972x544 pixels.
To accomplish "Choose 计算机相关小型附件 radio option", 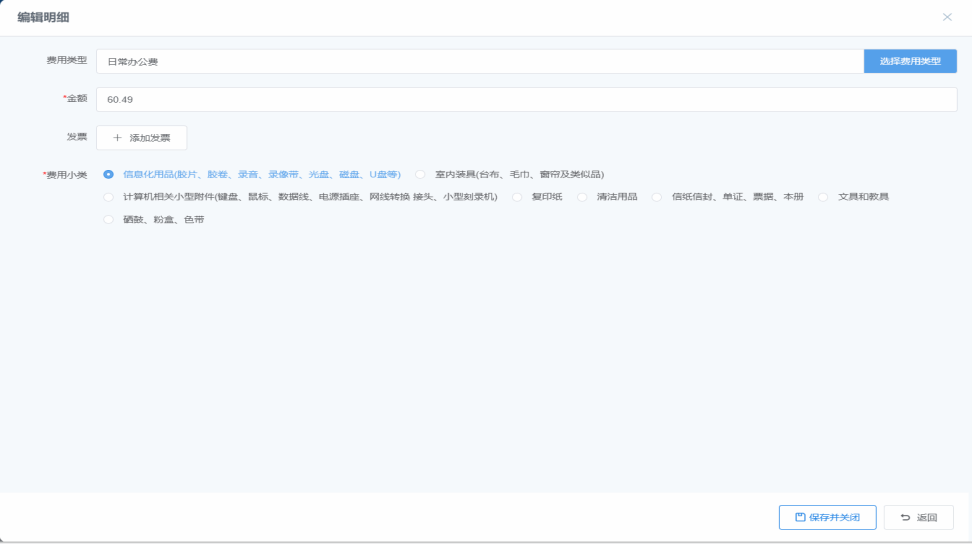I will coord(108,197).
